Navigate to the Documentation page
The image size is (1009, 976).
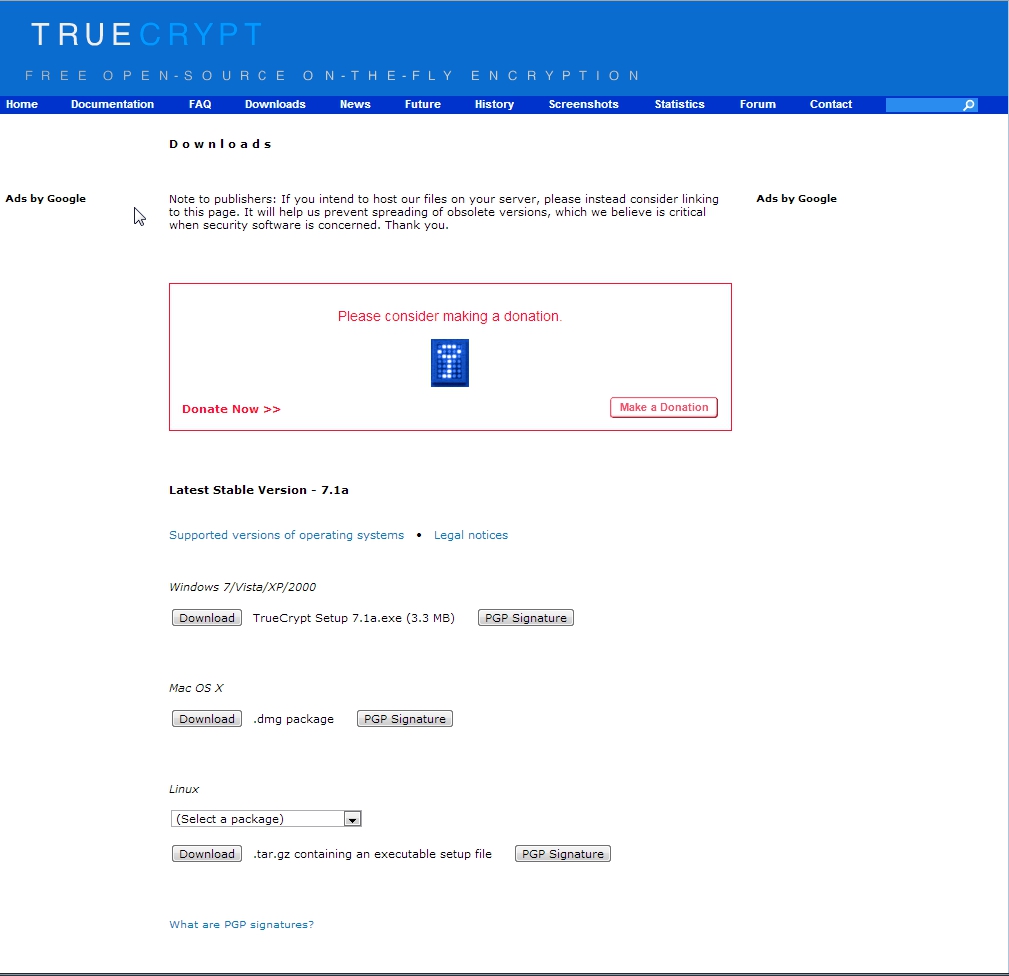112,104
